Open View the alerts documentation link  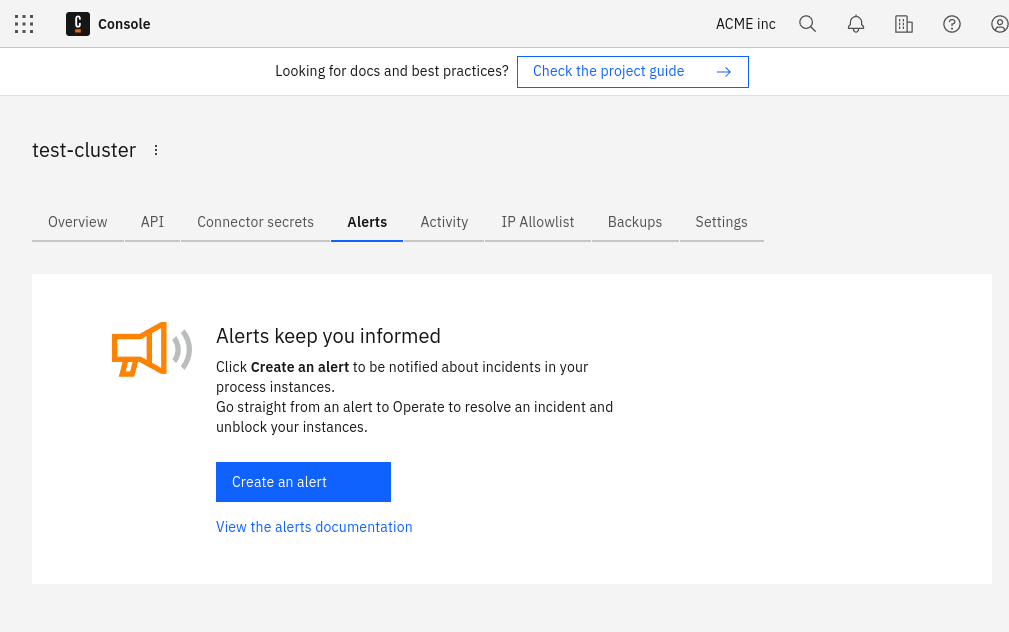coord(314,527)
